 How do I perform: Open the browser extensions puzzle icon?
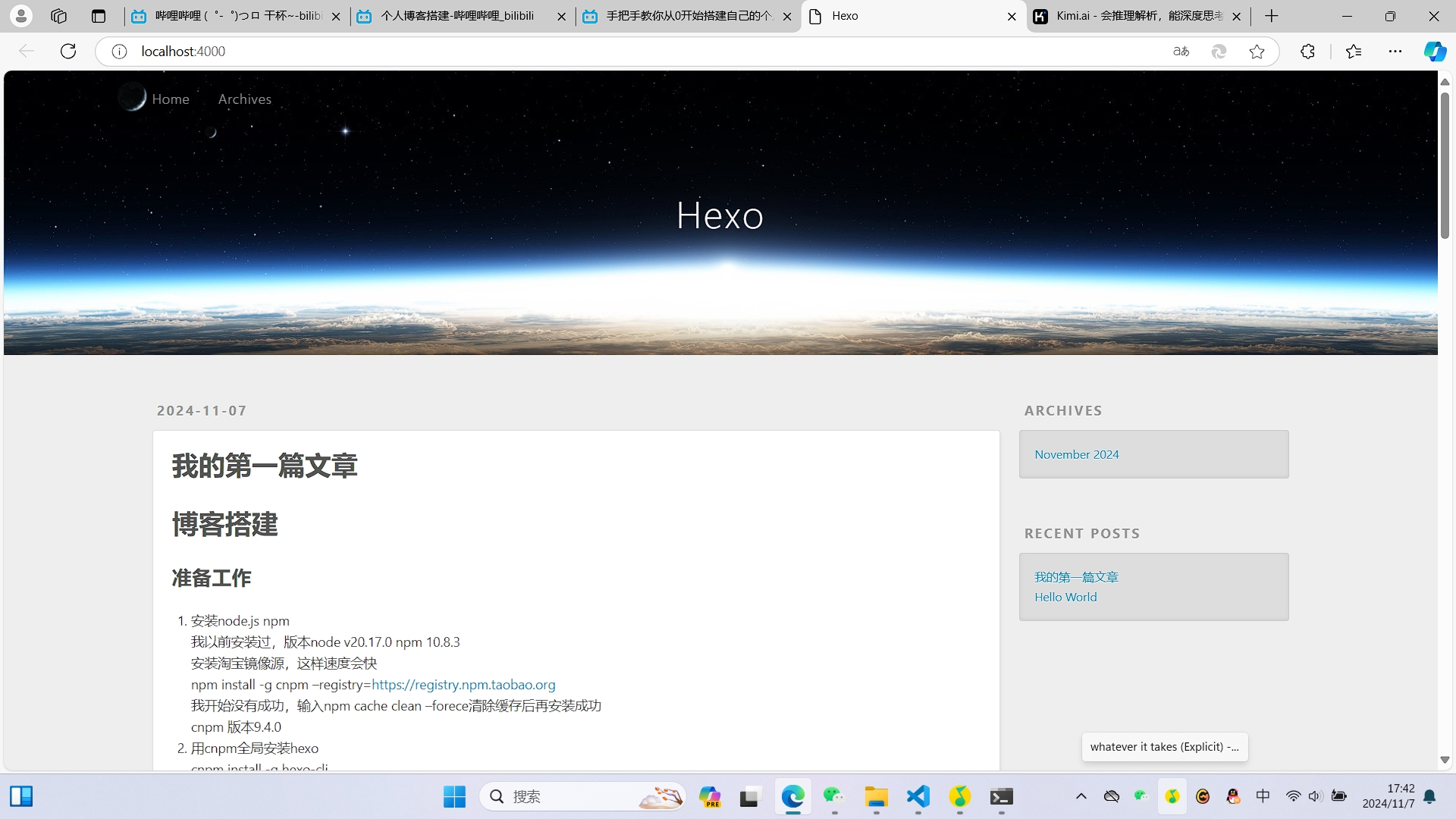[1307, 52]
